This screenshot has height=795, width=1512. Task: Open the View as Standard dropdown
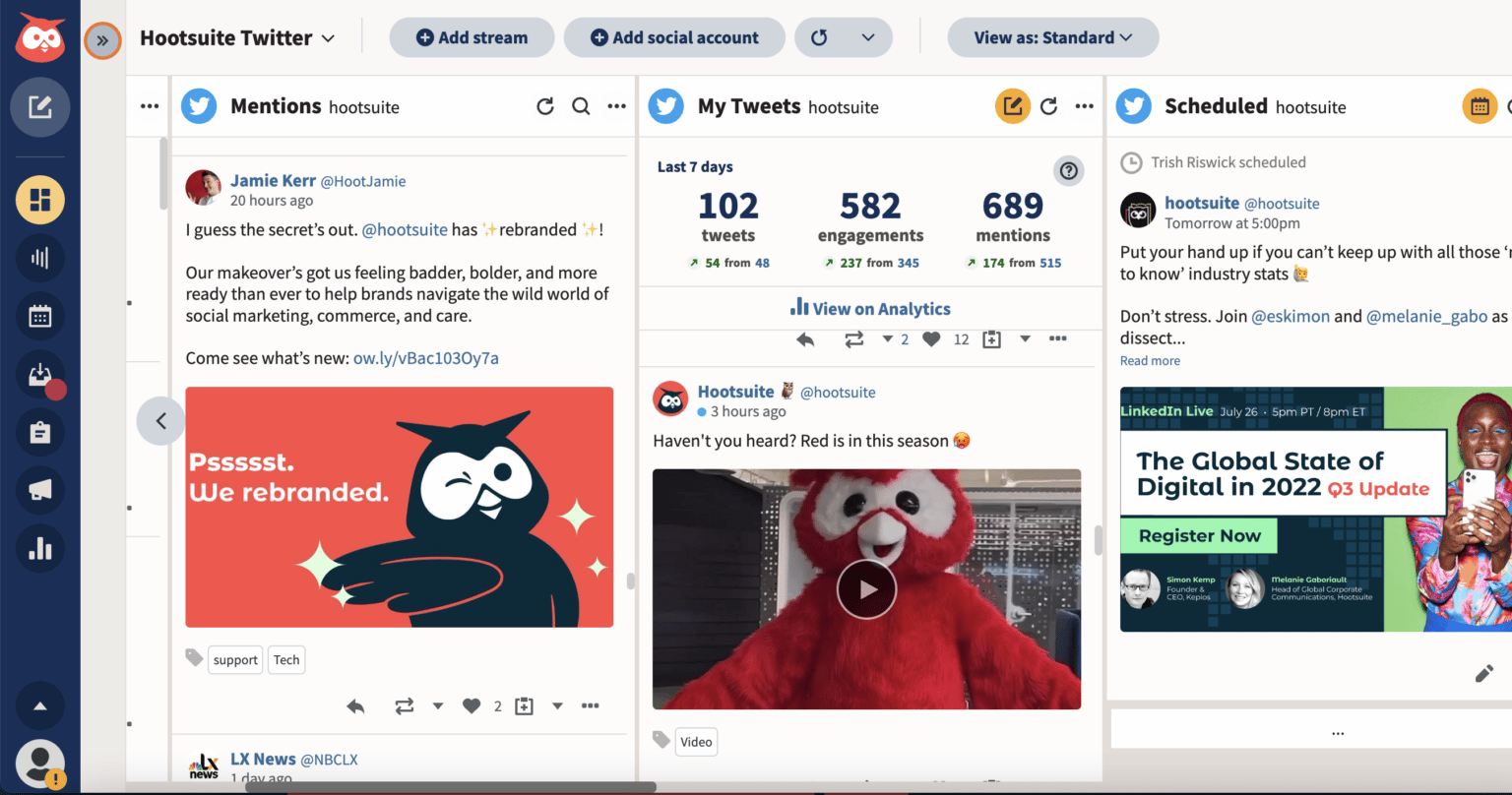pos(1052,37)
